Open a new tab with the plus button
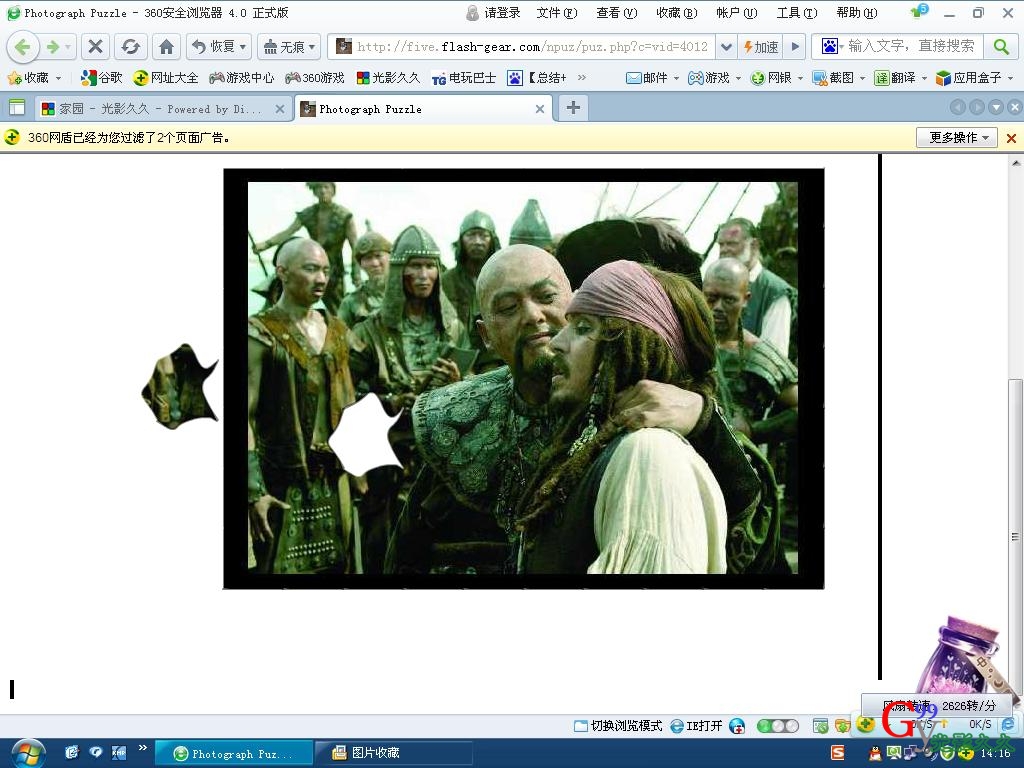The image size is (1024, 768). pyautogui.click(x=573, y=108)
